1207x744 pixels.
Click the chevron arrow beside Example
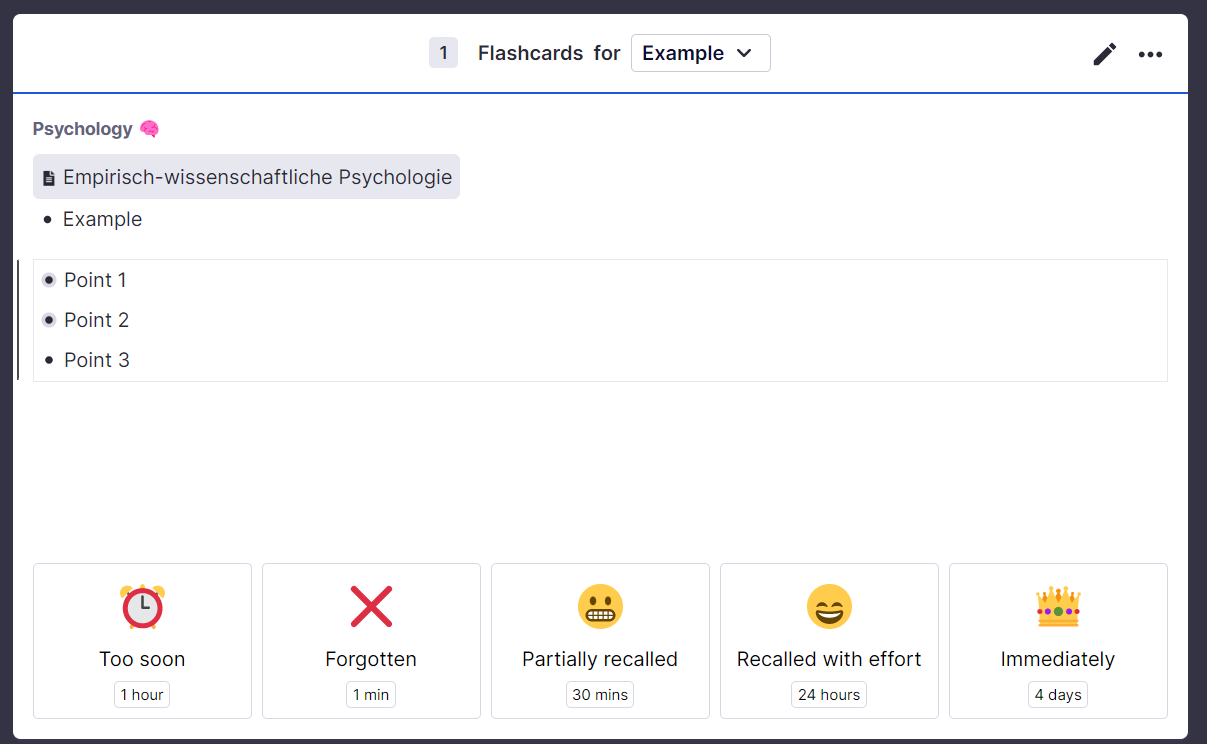[x=743, y=53]
